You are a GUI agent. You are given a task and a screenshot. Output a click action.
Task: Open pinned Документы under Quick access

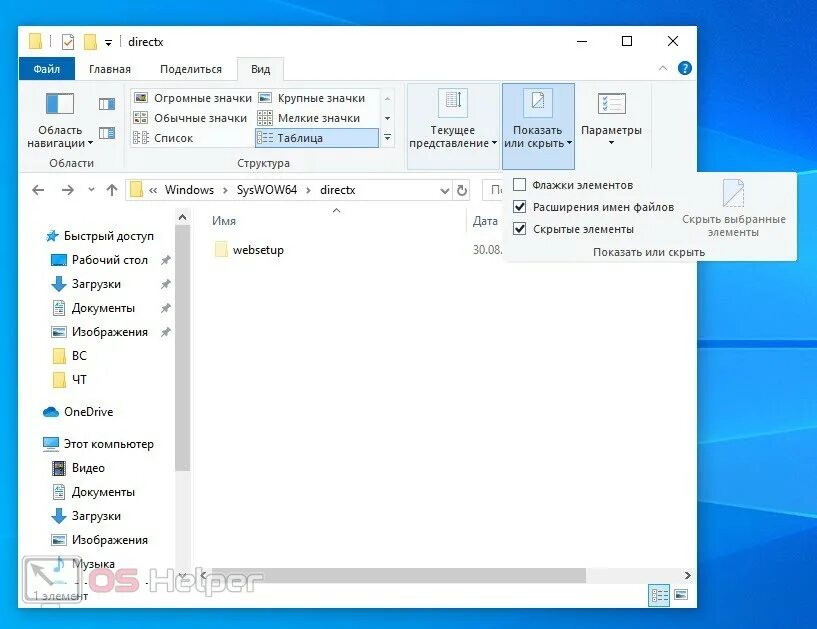coord(103,308)
